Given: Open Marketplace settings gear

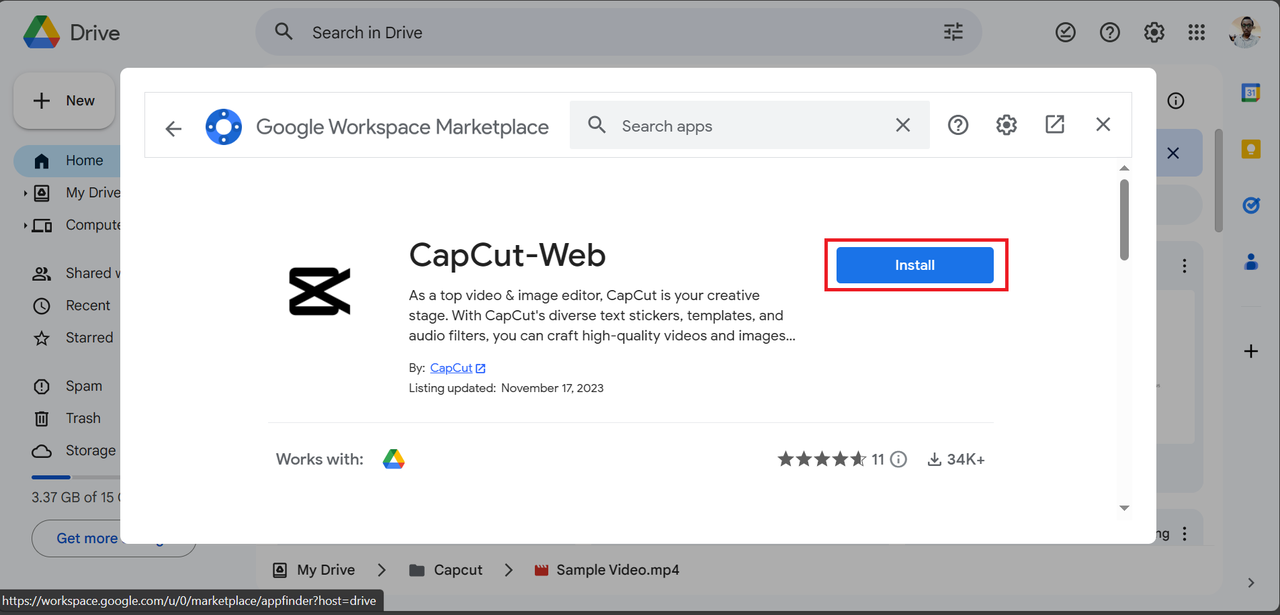Looking at the screenshot, I should click(1007, 125).
